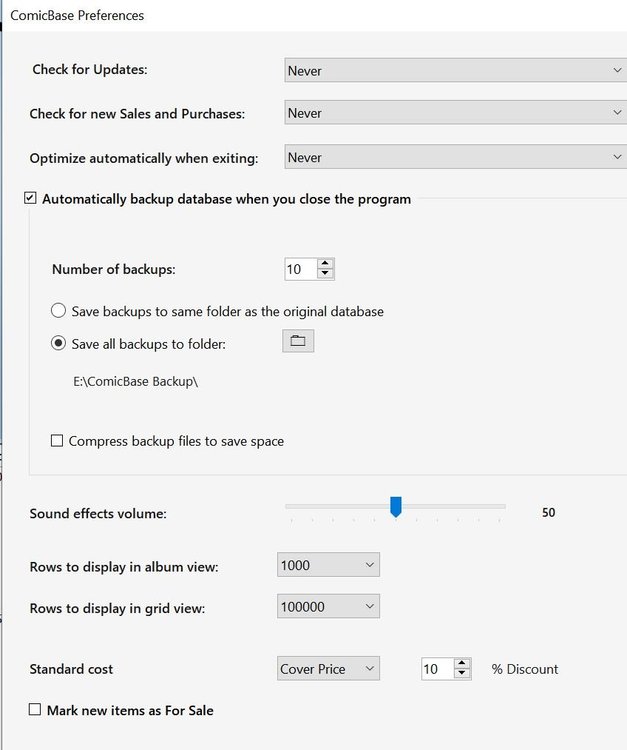Click in the Number of backups field

[x=299, y=270]
